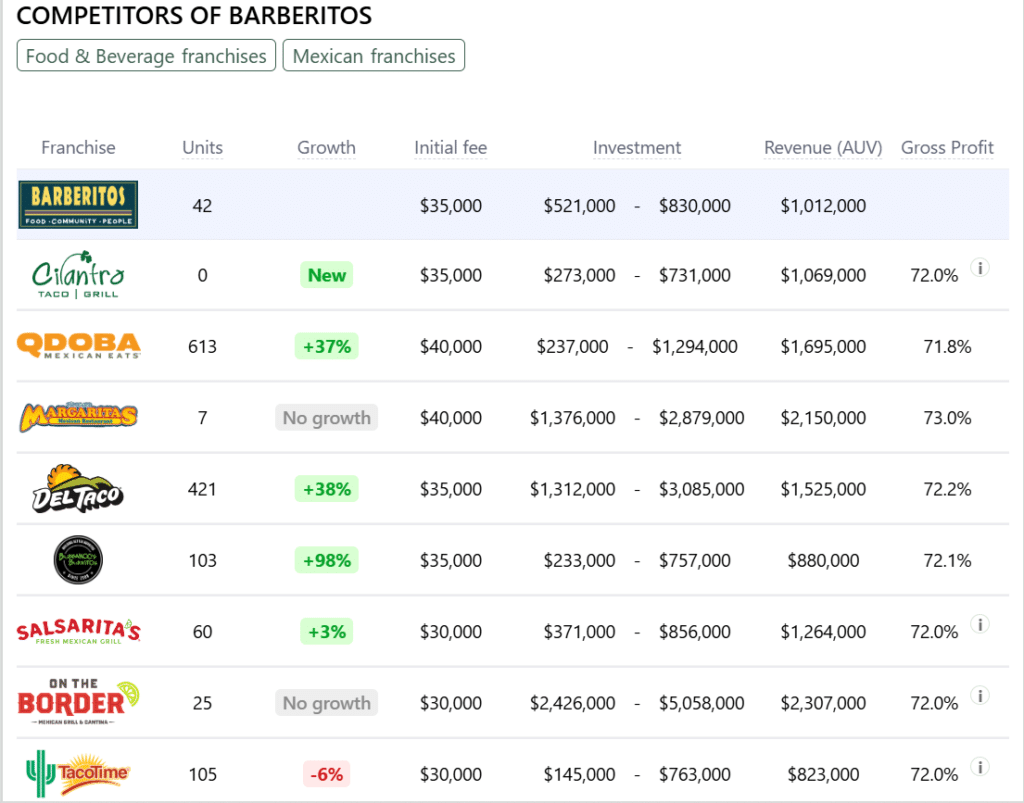Select Del Taco's $3,085,000 maximum investment
This screenshot has height=803, width=1024.
coord(701,489)
